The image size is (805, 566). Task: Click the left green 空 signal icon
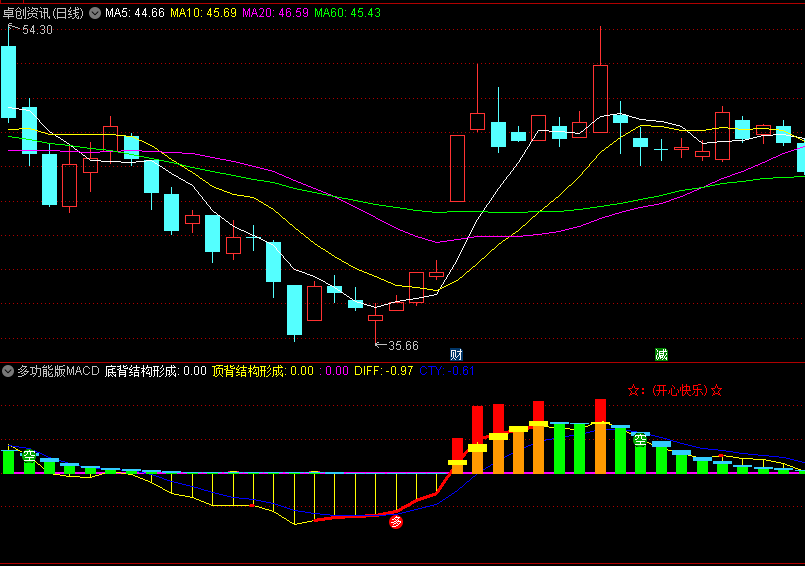click(x=29, y=456)
